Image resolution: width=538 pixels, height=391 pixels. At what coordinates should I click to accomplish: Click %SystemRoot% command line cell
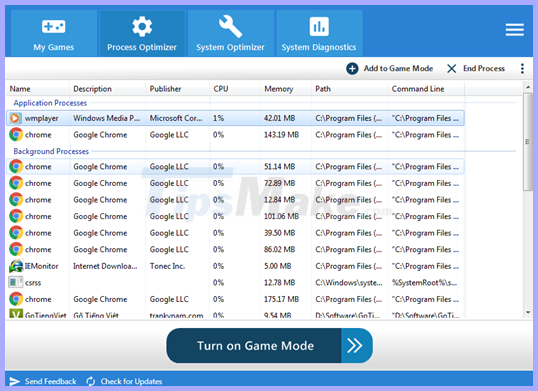[424, 283]
